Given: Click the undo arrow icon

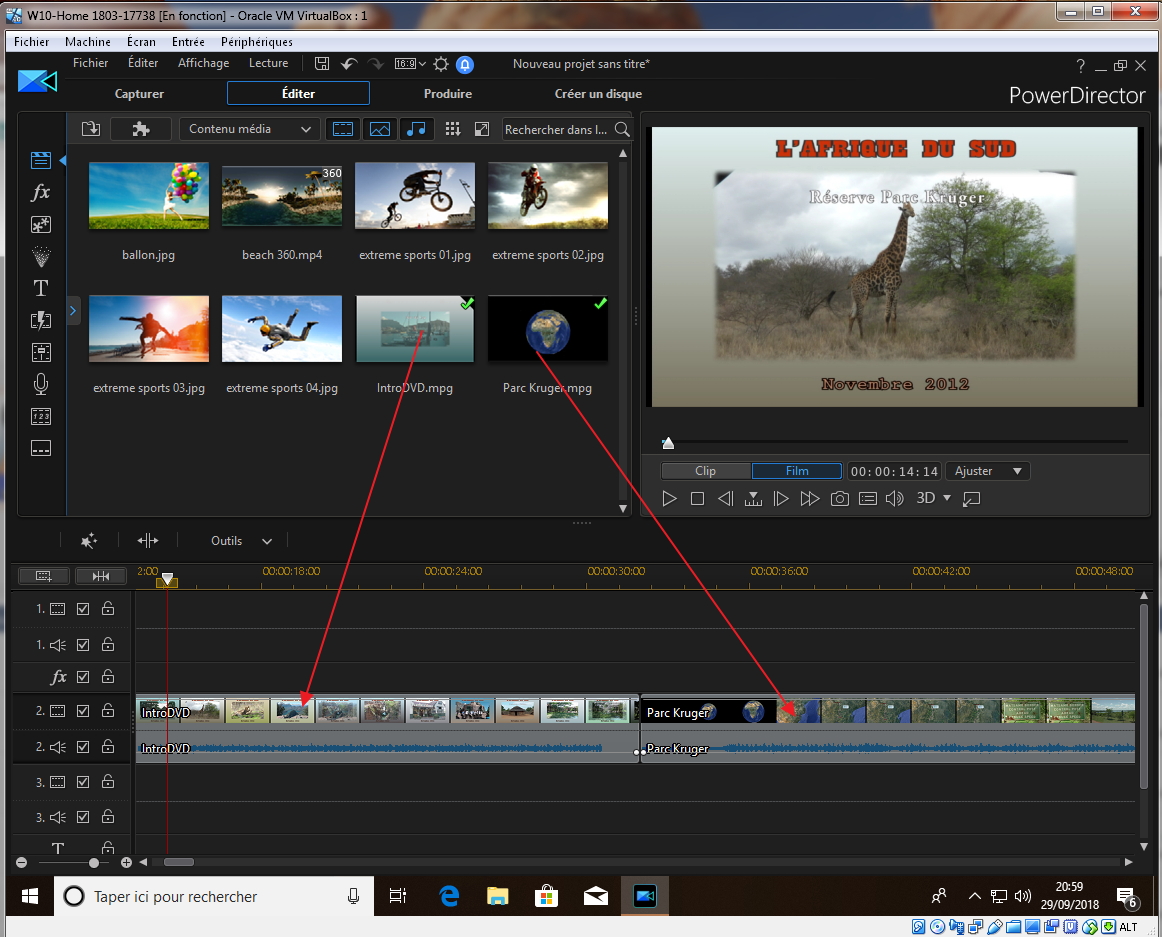Looking at the screenshot, I should pos(349,64).
